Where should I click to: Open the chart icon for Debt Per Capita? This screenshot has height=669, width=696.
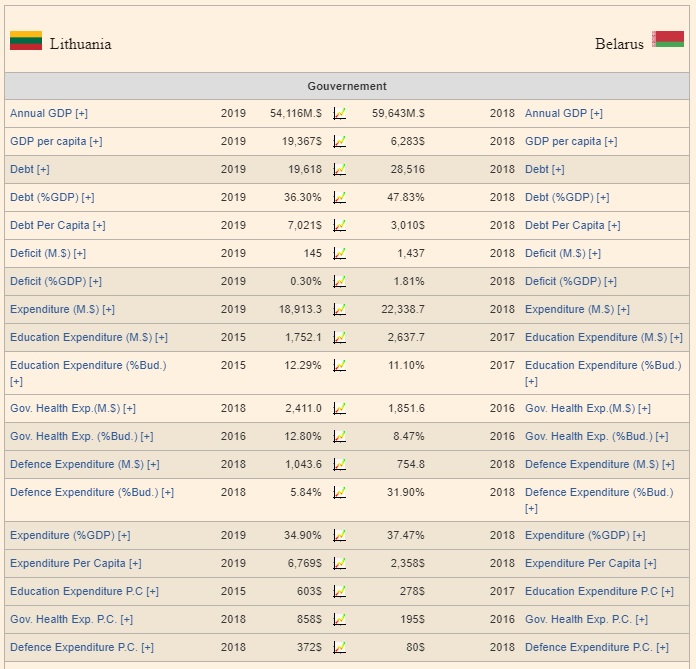click(x=340, y=226)
